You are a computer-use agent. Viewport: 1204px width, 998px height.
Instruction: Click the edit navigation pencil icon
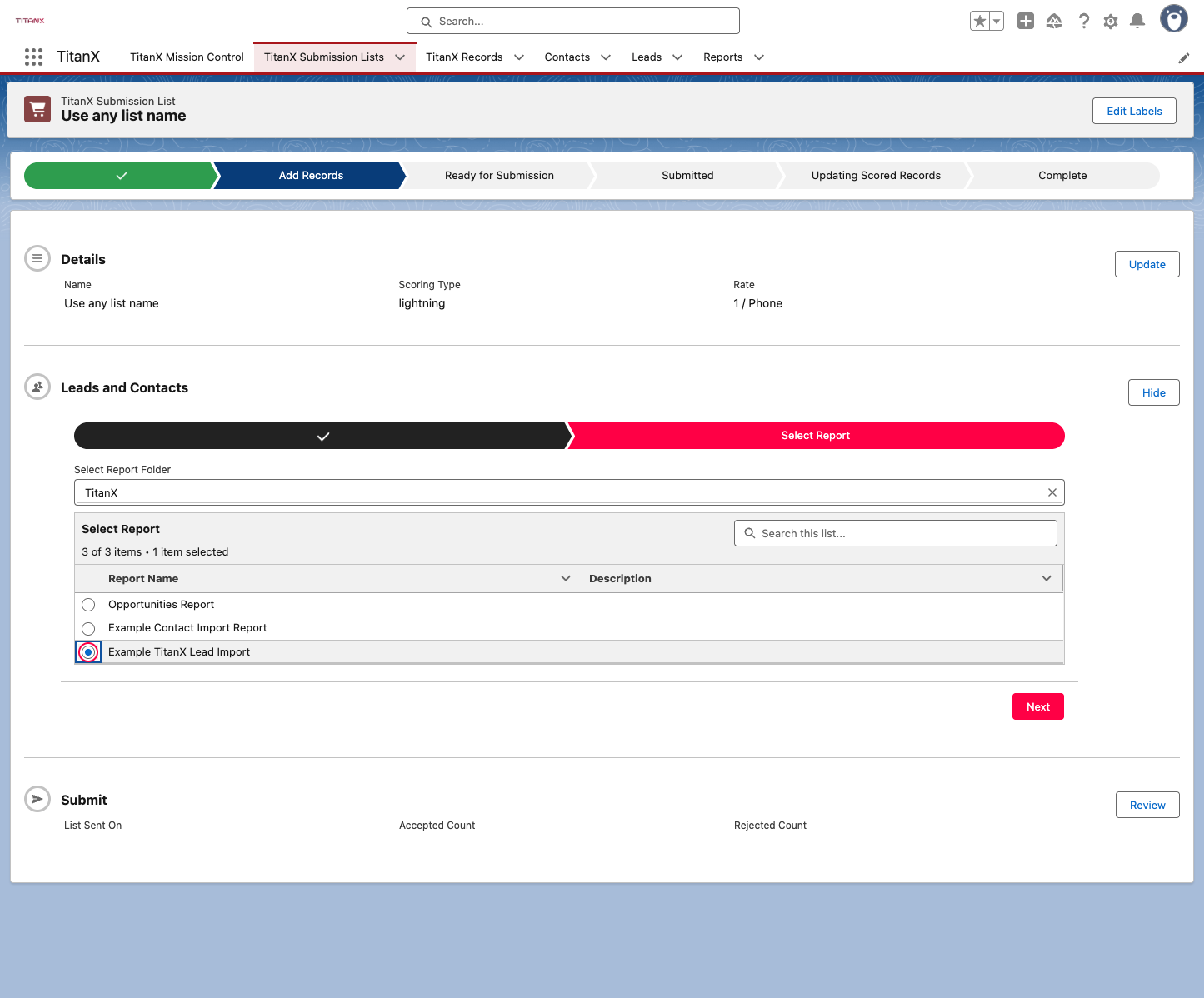[x=1183, y=58]
